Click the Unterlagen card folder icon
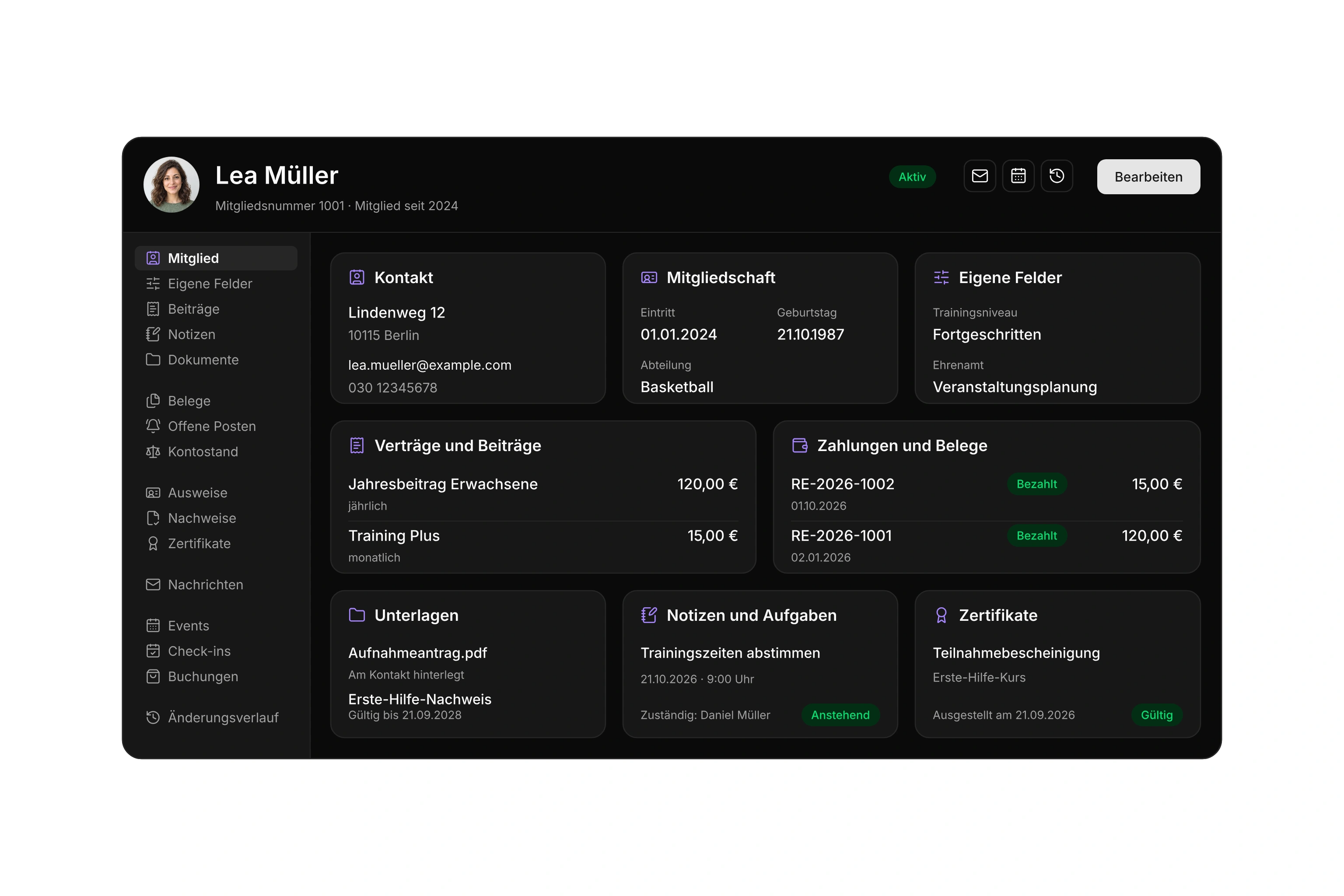The height and width of the screenshot is (896, 1344). click(357, 615)
